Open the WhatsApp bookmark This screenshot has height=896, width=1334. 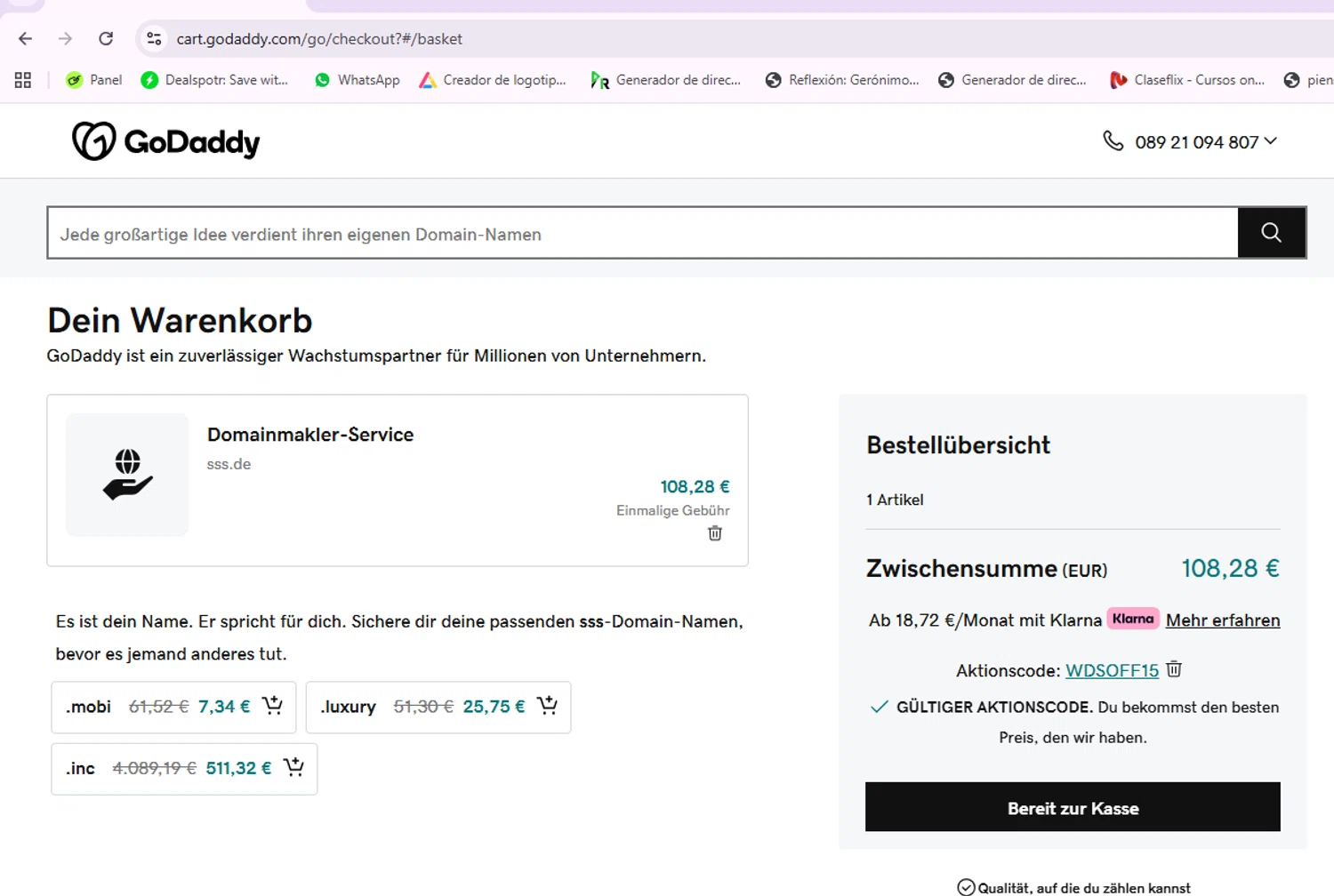(x=358, y=80)
